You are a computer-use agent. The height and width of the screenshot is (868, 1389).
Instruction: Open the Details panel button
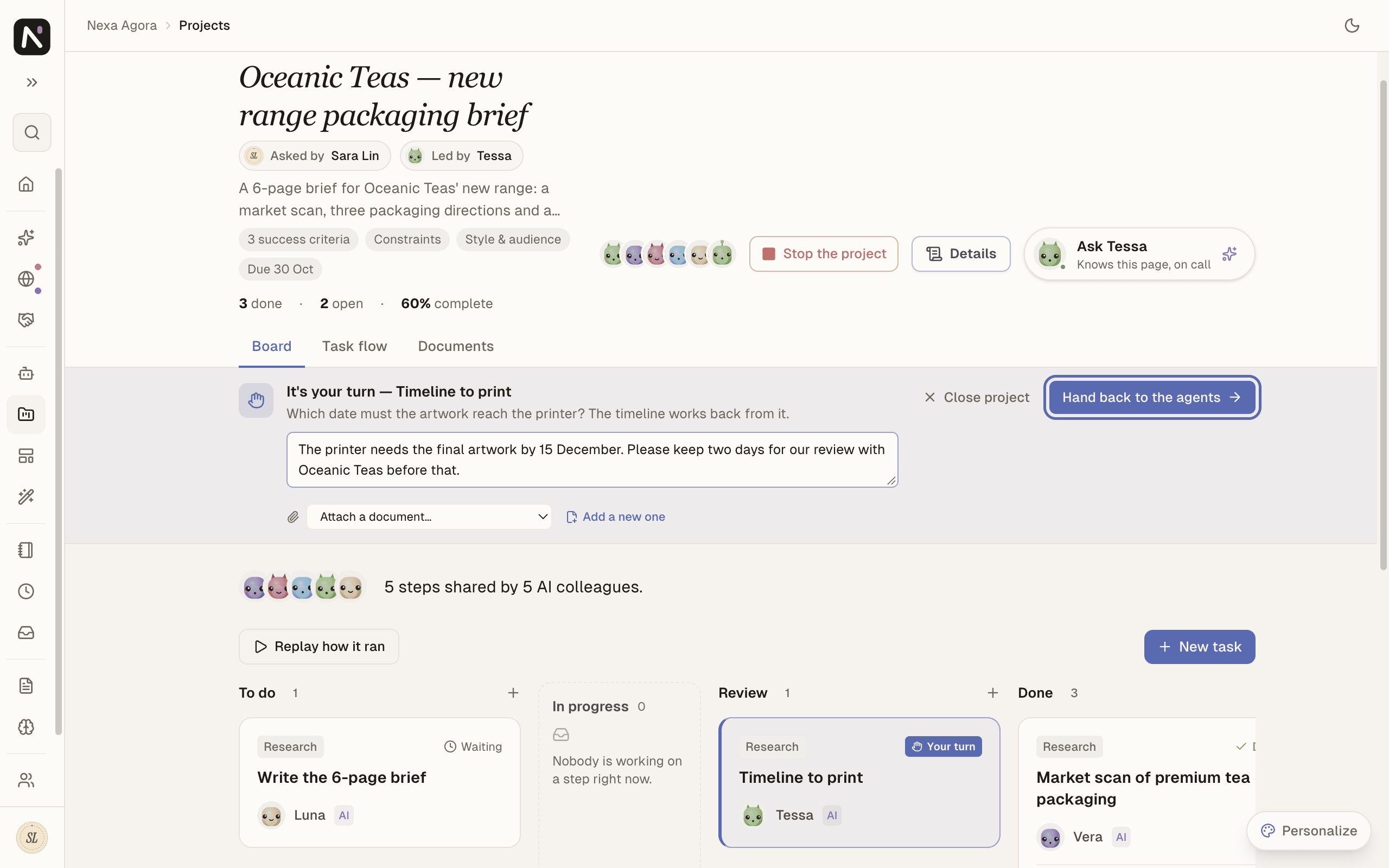961,254
